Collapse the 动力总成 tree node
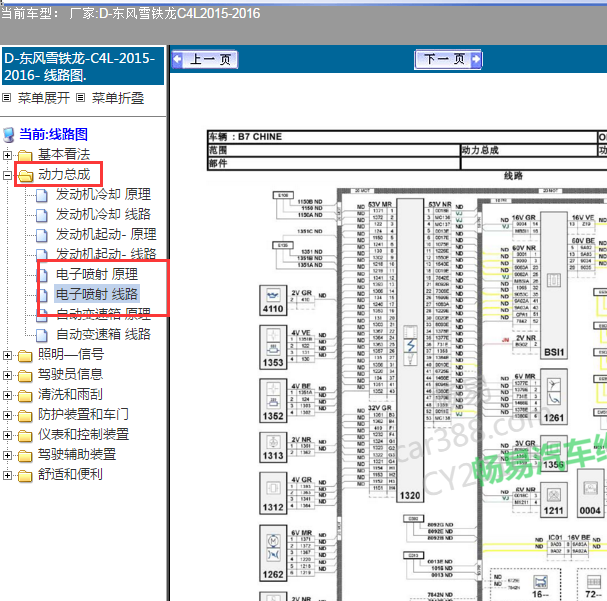 7,175
